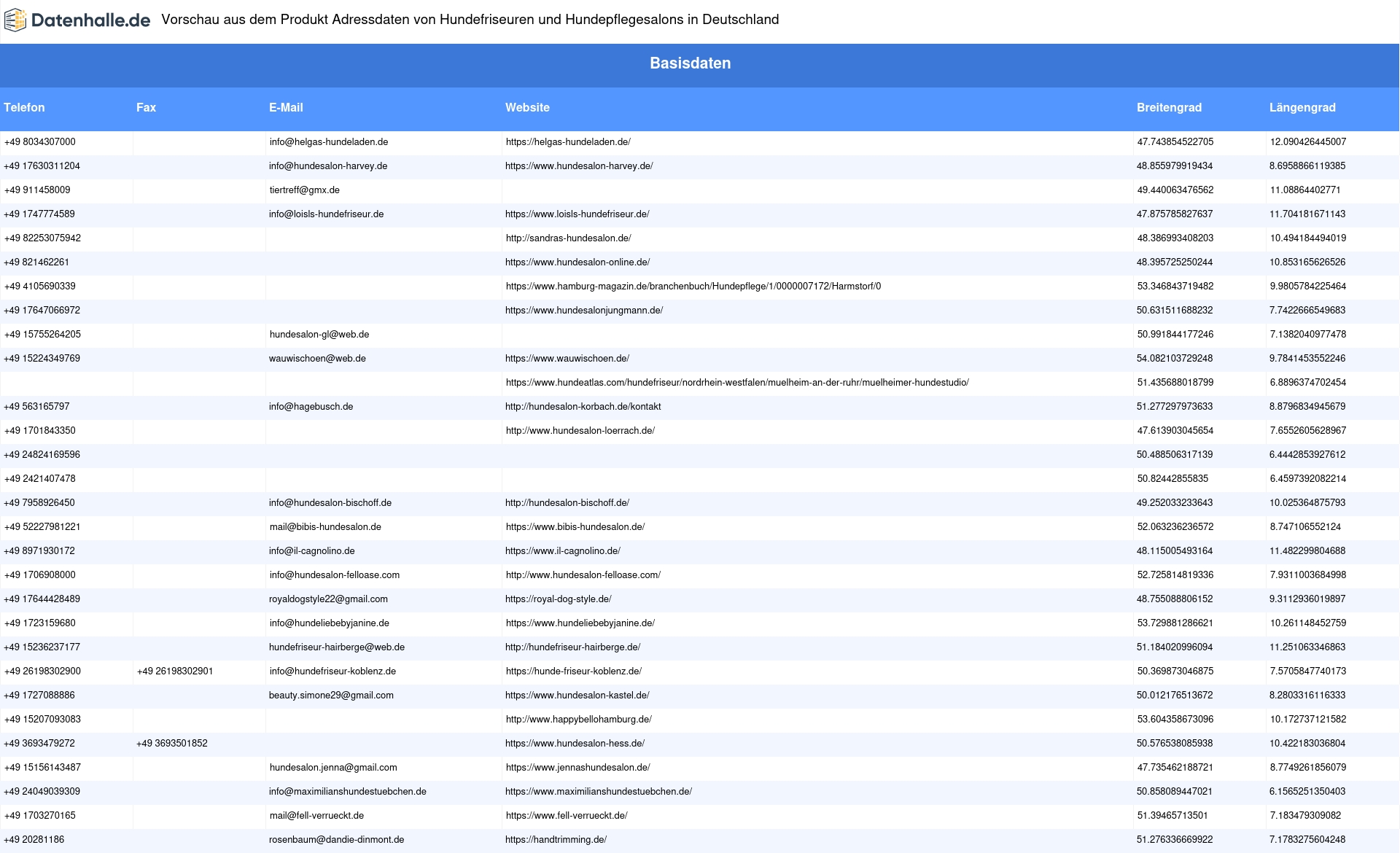Viewport: 1400px width, 853px height.
Task: Select the Fax column header
Action: click(x=146, y=107)
